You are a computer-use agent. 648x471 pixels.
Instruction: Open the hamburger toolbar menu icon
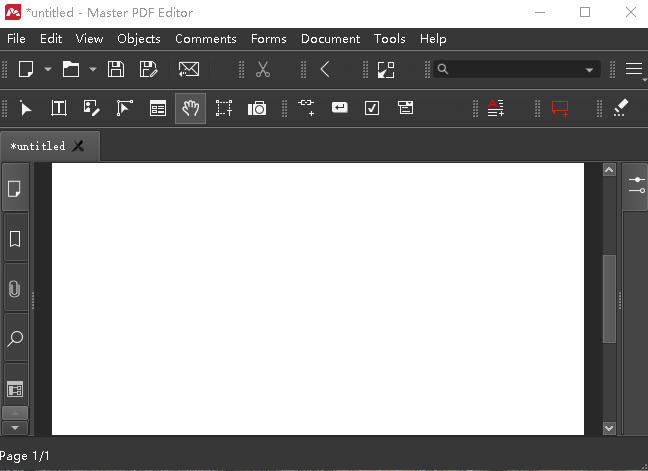click(x=634, y=69)
